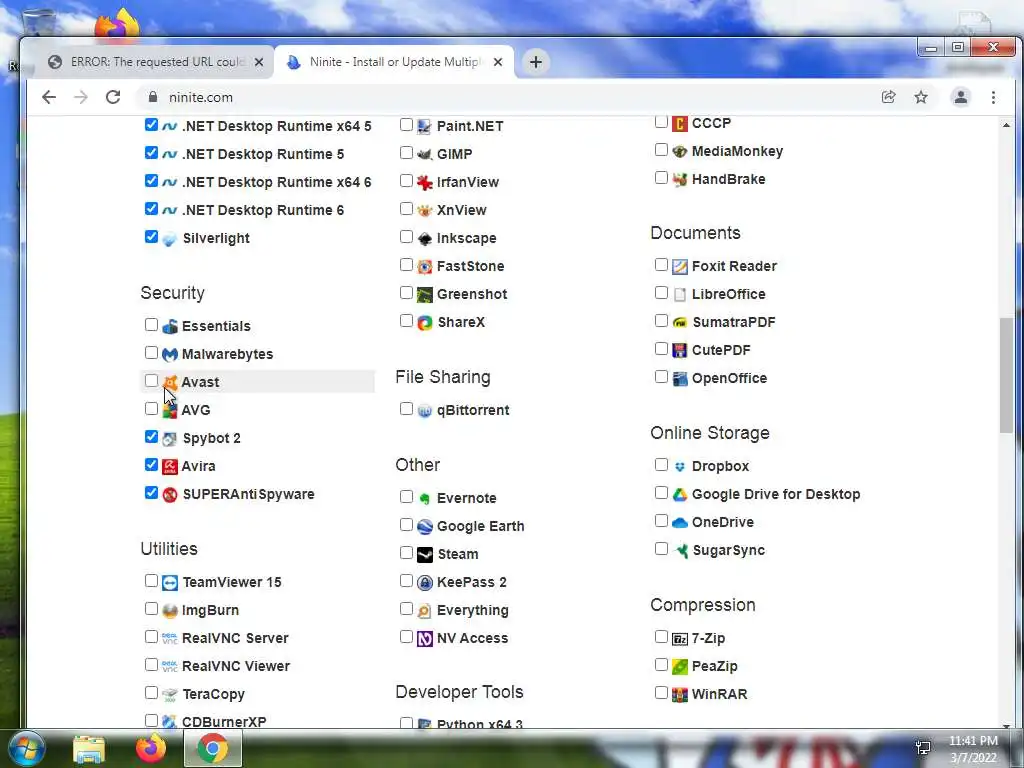
Task: Click the OpenOffice label
Action: (729, 378)
